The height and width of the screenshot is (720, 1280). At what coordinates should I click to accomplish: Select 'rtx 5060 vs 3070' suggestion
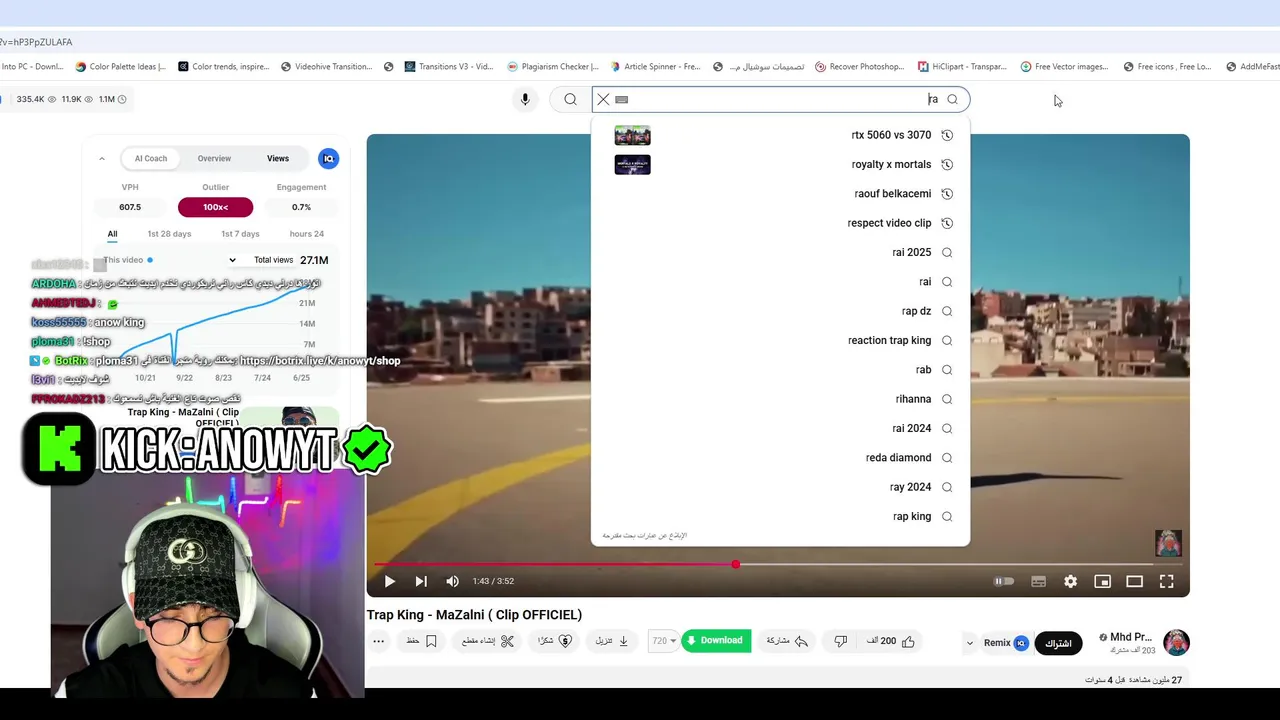tap(781, 135)
